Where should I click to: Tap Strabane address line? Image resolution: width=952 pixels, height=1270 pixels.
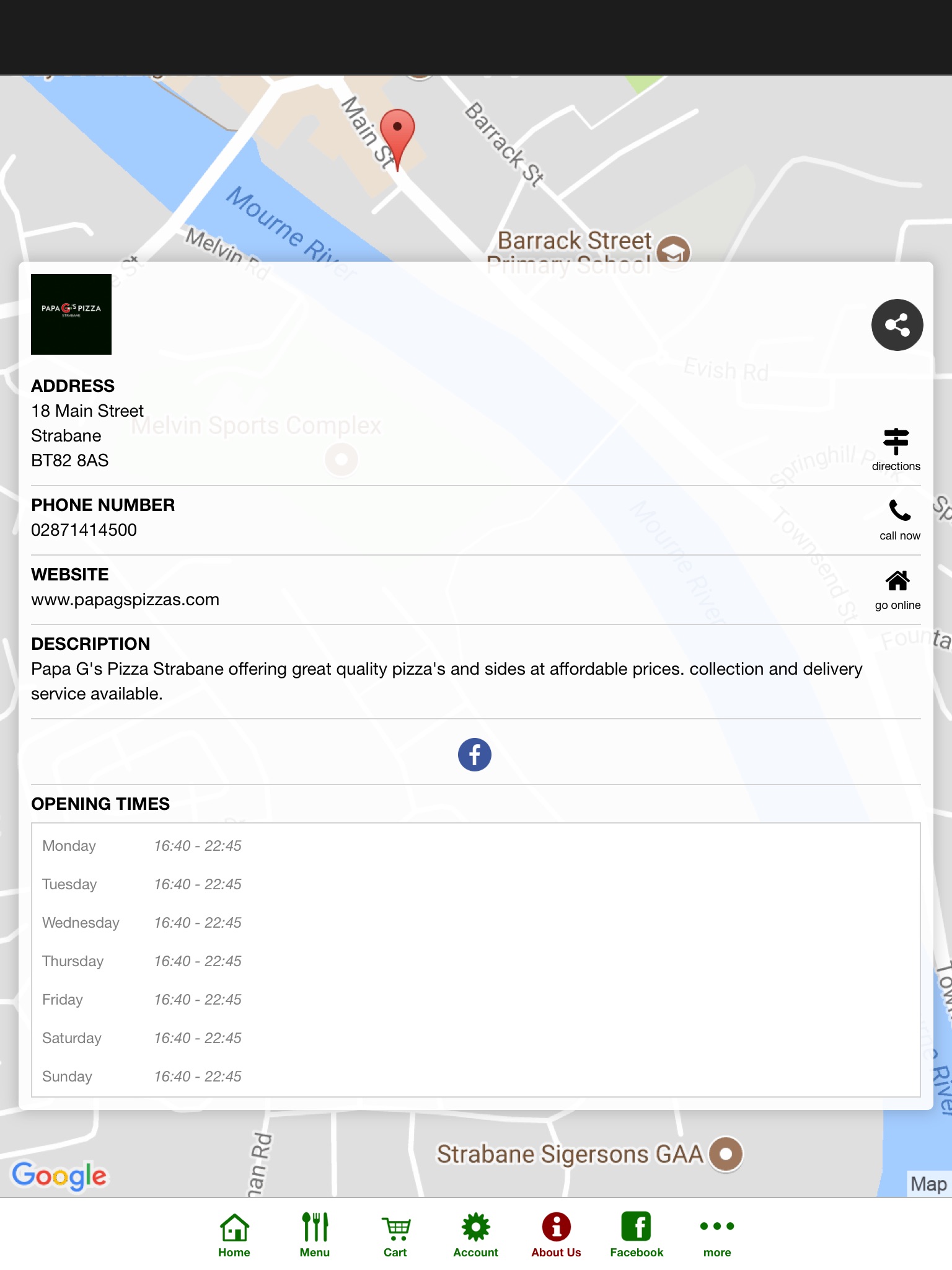tap(66, 436)
